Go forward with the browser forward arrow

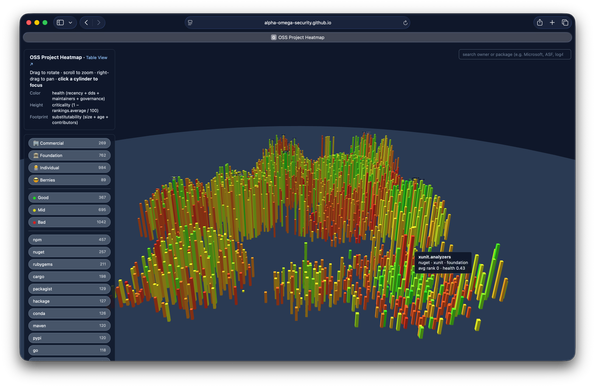(99, 23)
